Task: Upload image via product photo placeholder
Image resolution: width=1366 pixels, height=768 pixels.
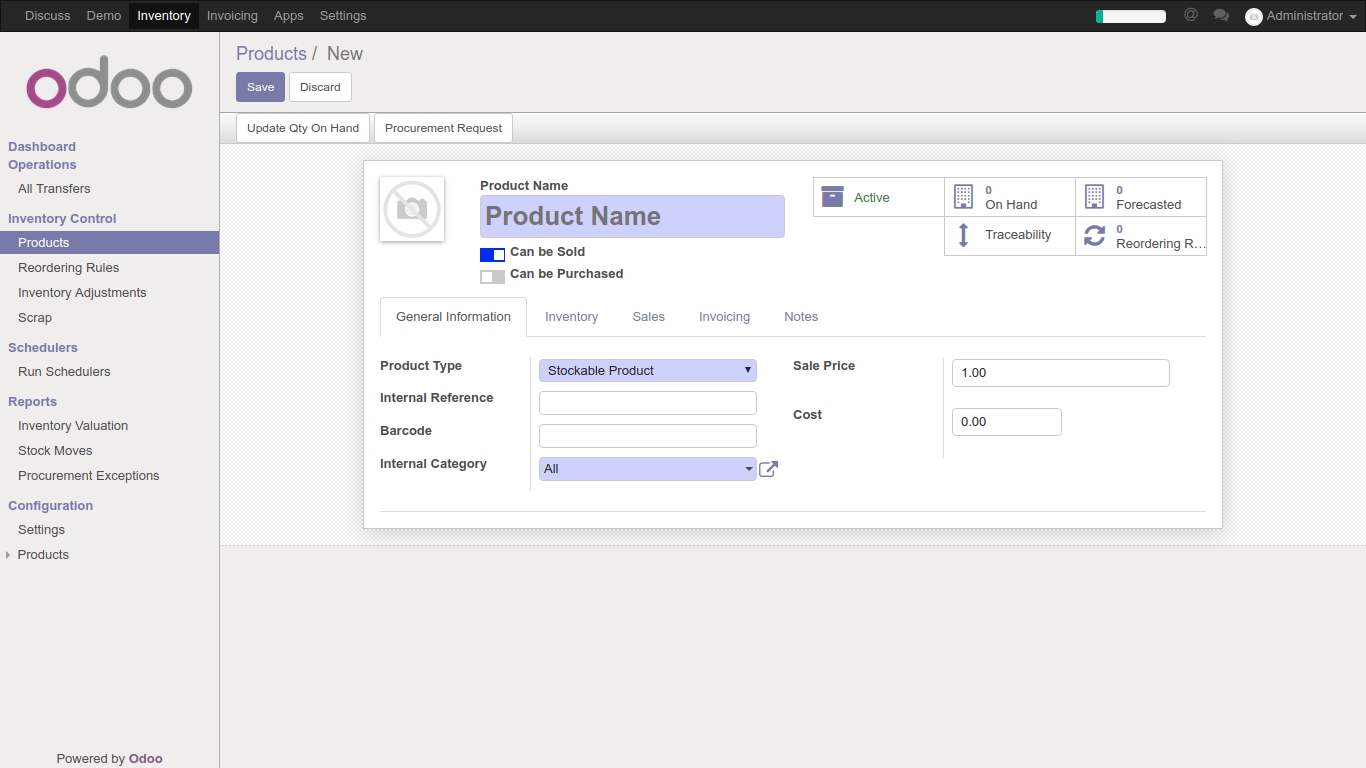Action: (x=412, y=209)
